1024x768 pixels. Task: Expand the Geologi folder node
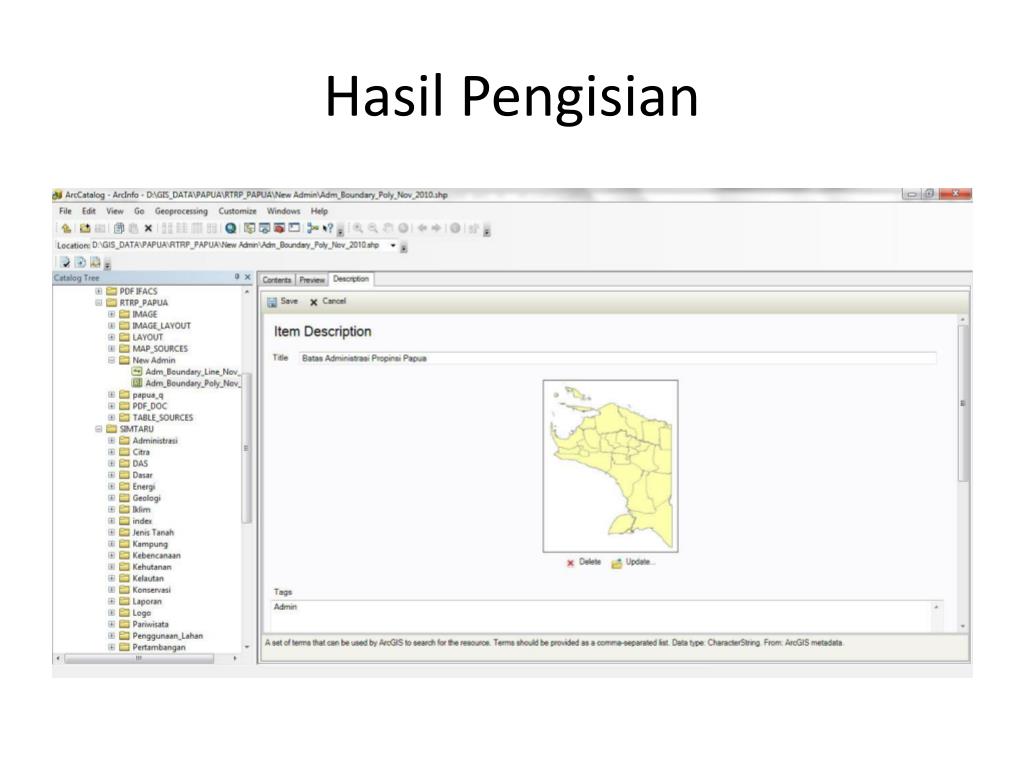tap(112, 498)
